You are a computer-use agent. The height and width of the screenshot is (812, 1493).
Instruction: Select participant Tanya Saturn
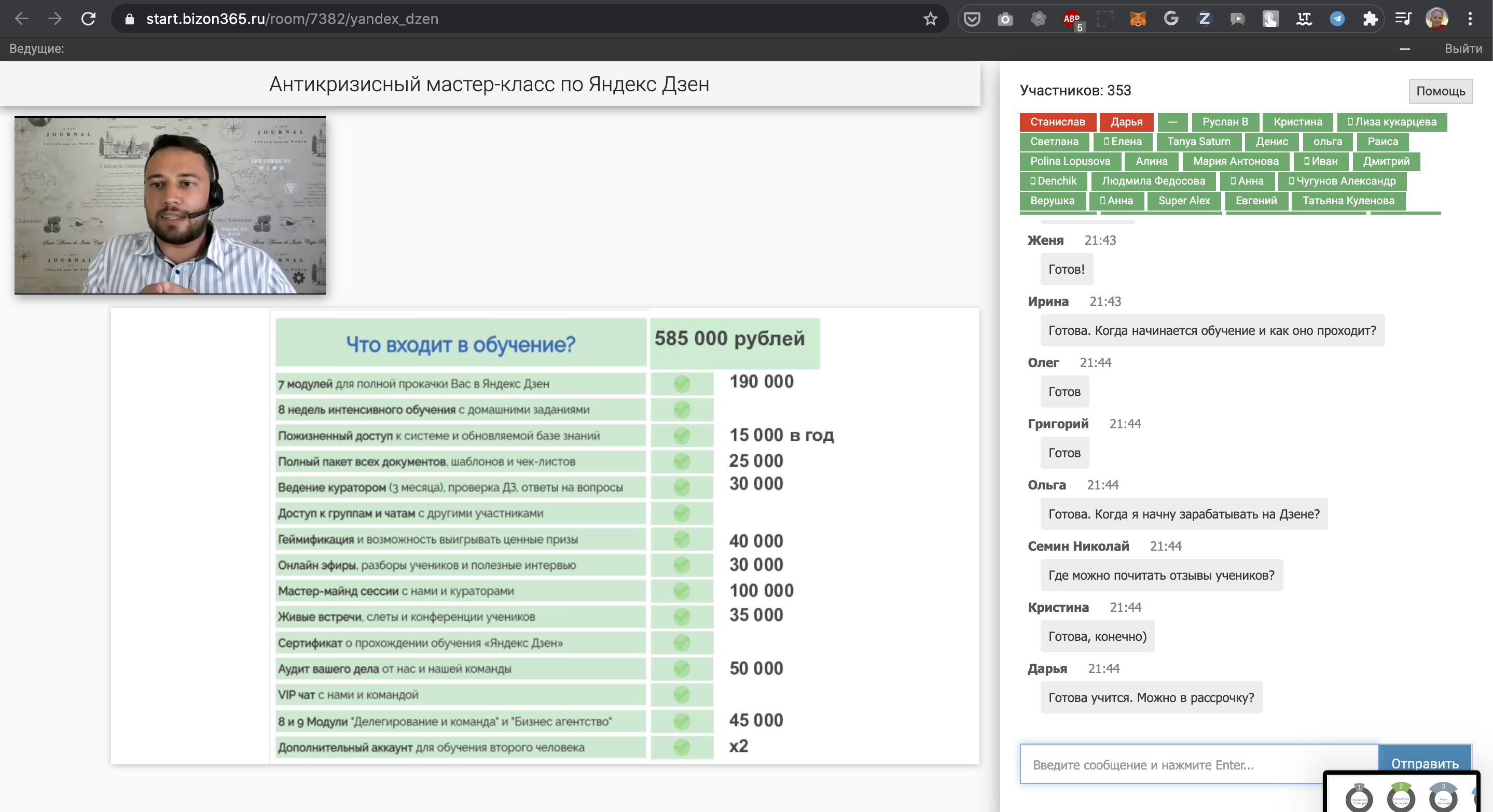(1198, 142)
